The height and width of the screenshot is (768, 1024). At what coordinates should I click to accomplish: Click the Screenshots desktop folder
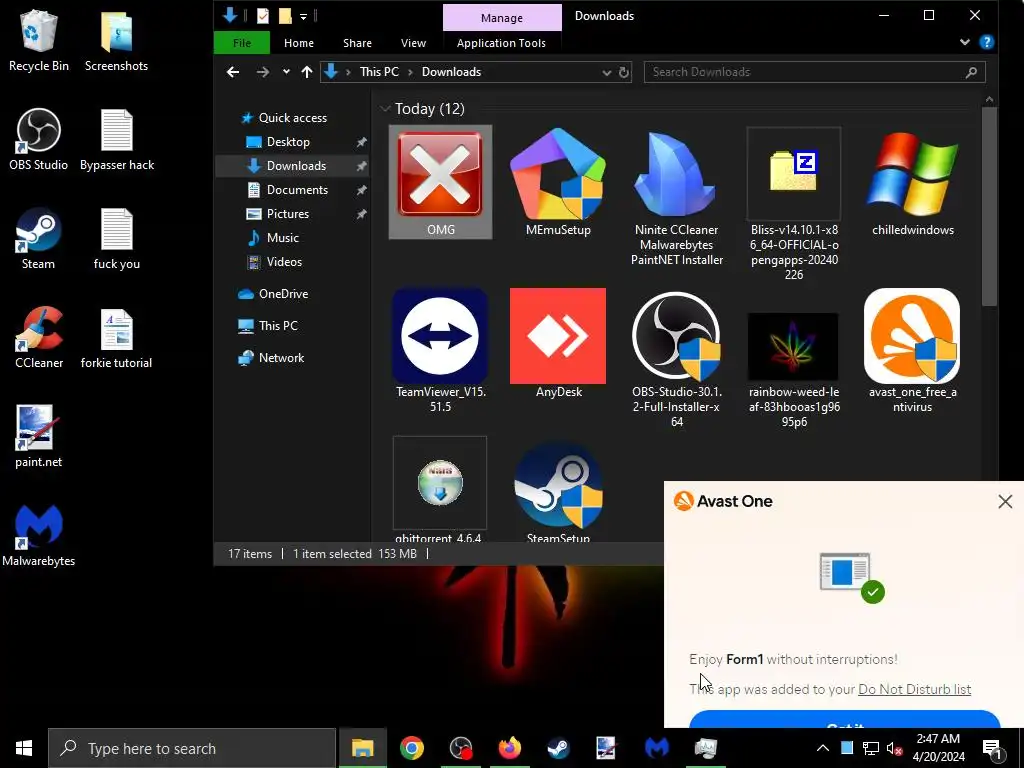coord(116,40)
